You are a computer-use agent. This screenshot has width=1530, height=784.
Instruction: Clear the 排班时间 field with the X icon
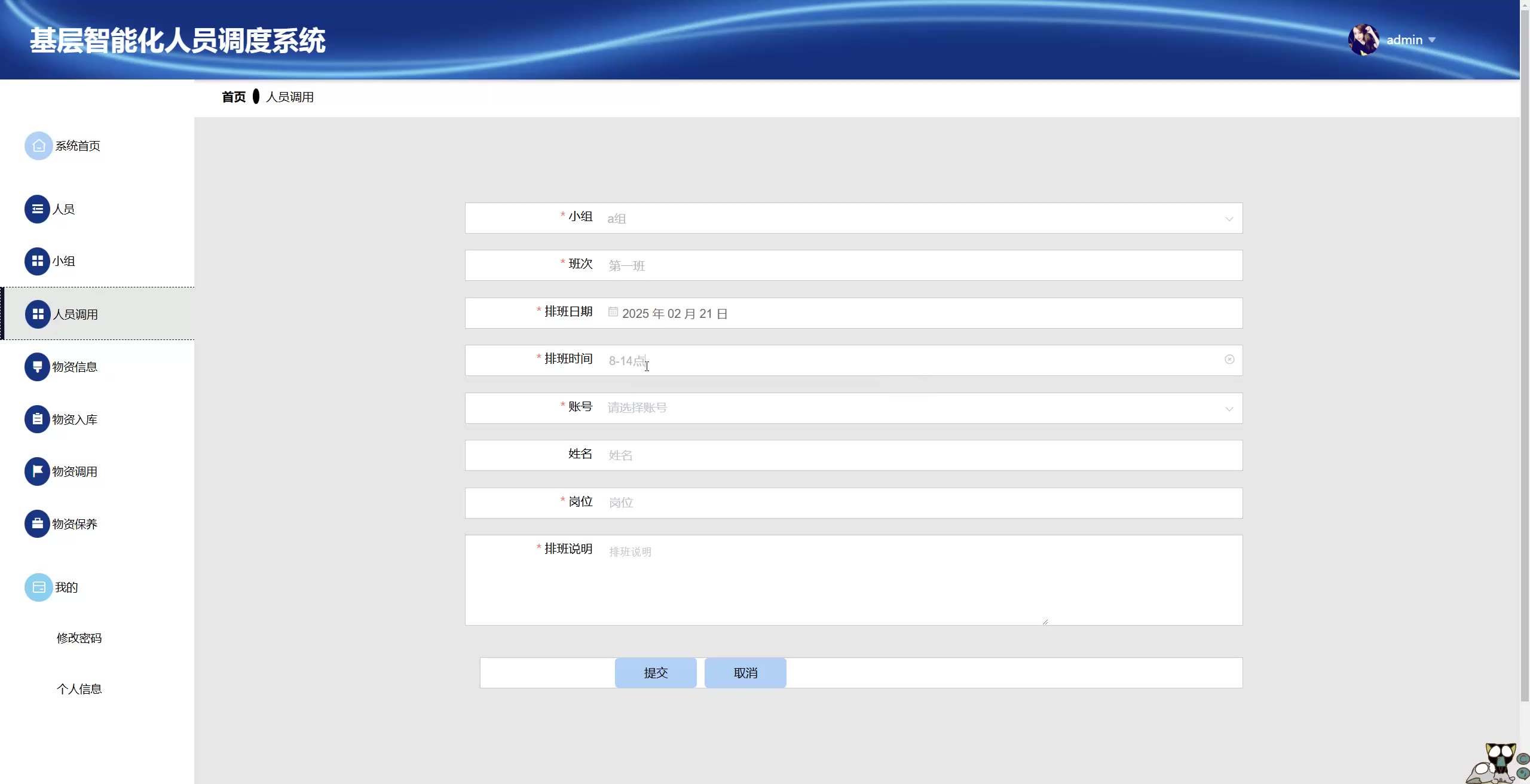pos(1229,359)
